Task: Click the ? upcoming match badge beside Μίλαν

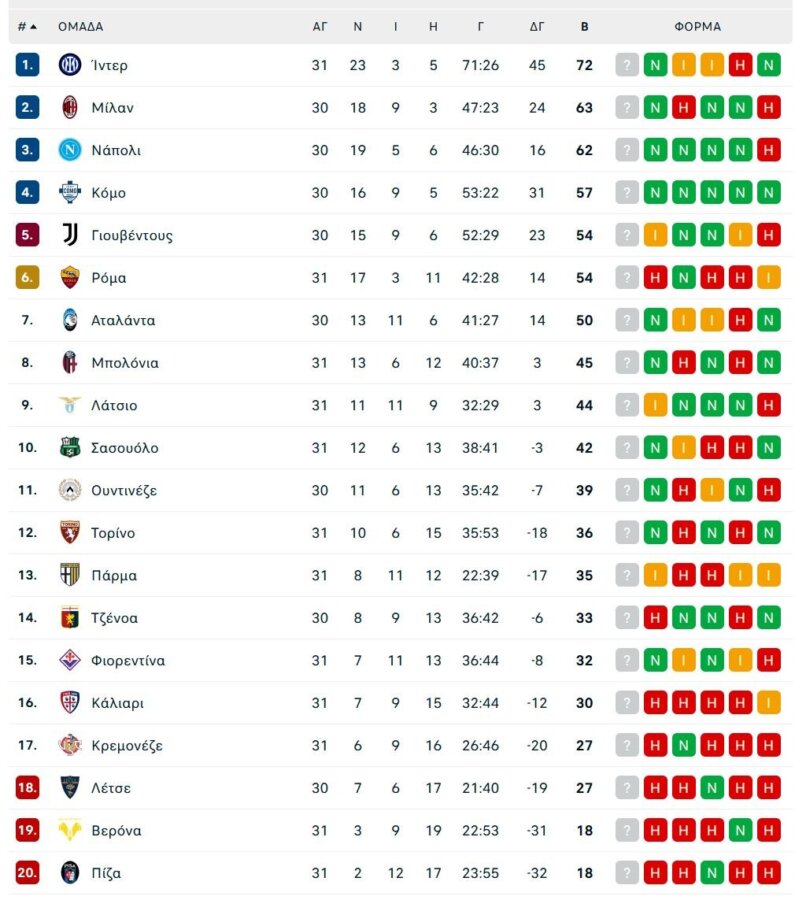Action: tap(626, 107)
